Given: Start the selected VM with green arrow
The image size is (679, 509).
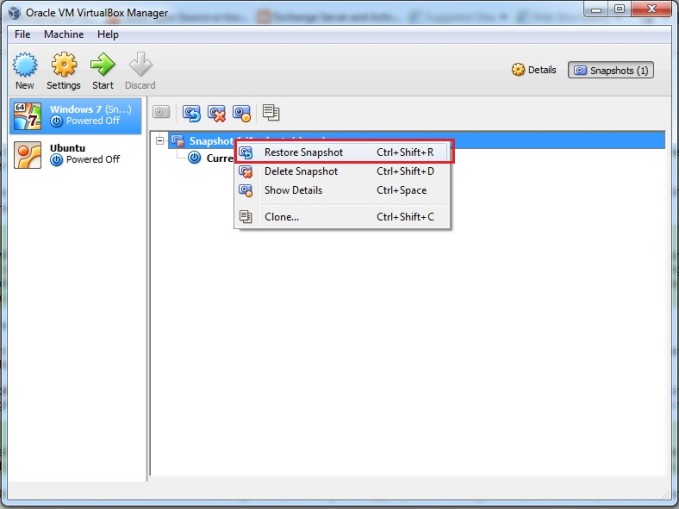Looking at the screenshot, I should pos(103,65).
